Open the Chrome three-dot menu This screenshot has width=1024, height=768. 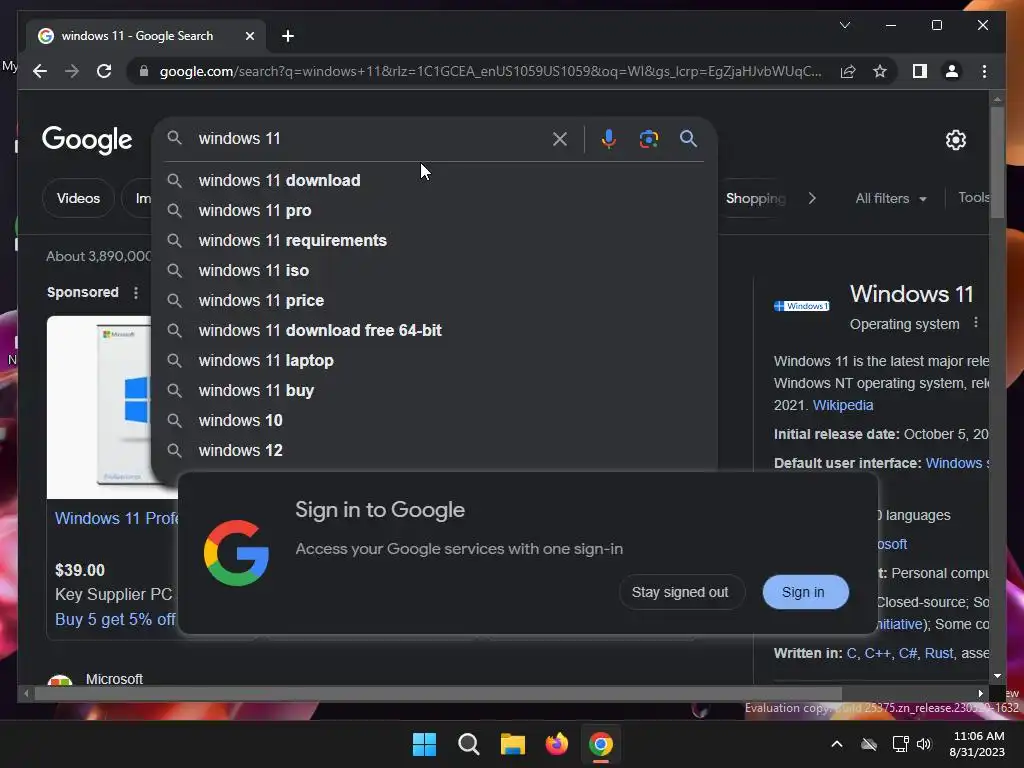[984, 71]
